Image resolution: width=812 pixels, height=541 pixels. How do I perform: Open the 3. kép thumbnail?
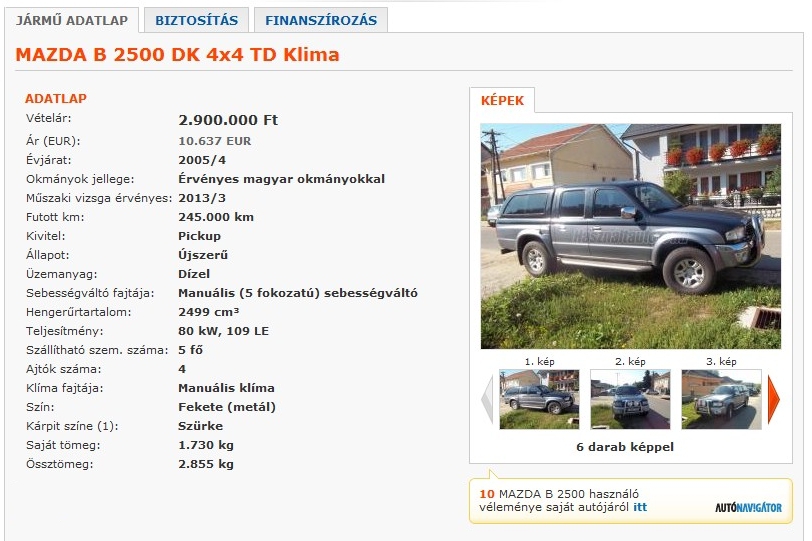(x=721, y=399)
